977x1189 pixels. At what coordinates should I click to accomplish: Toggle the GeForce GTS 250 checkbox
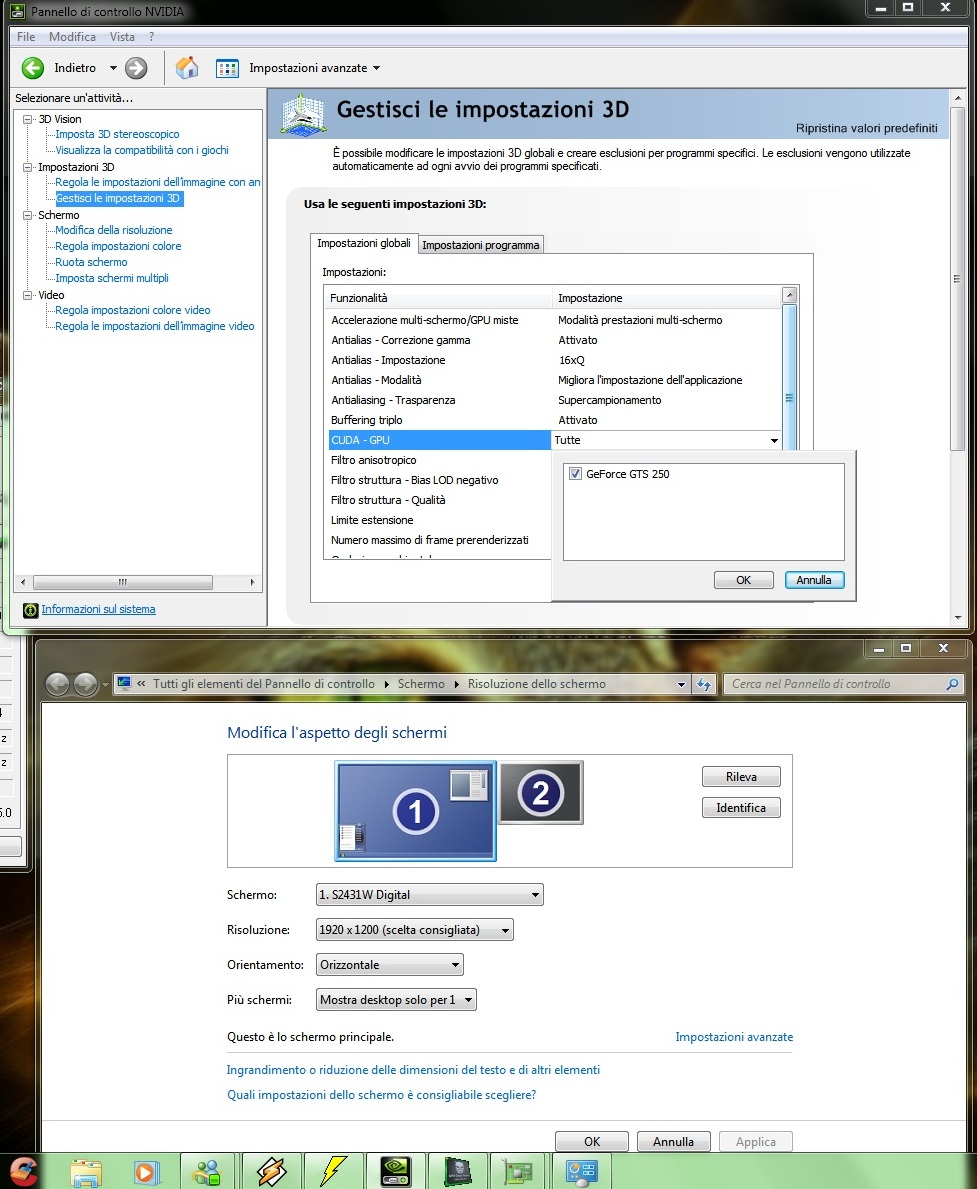[575, 474]
